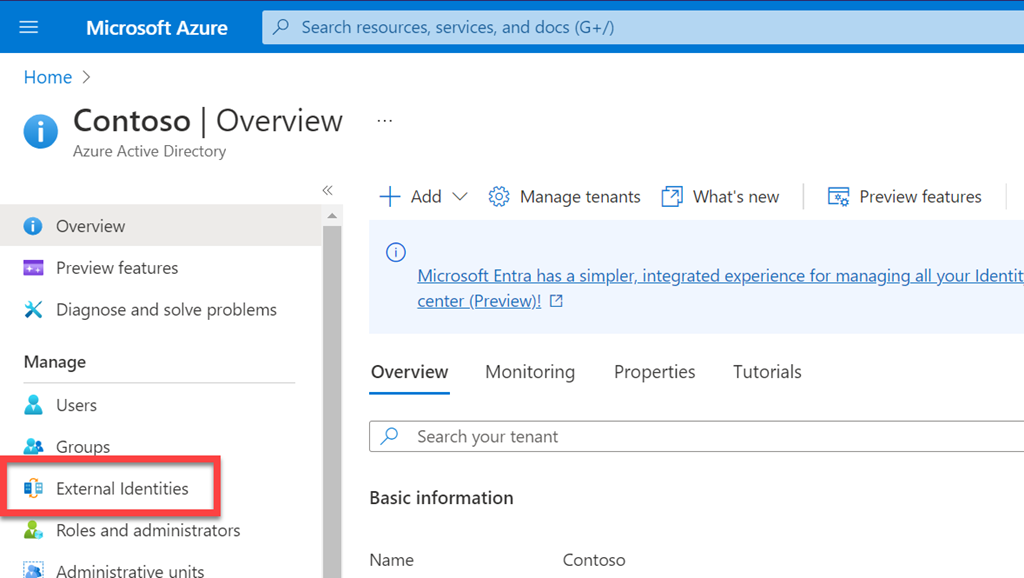Open the Tutorials tab
The image size is (1024, 578).
click(767, 372)
